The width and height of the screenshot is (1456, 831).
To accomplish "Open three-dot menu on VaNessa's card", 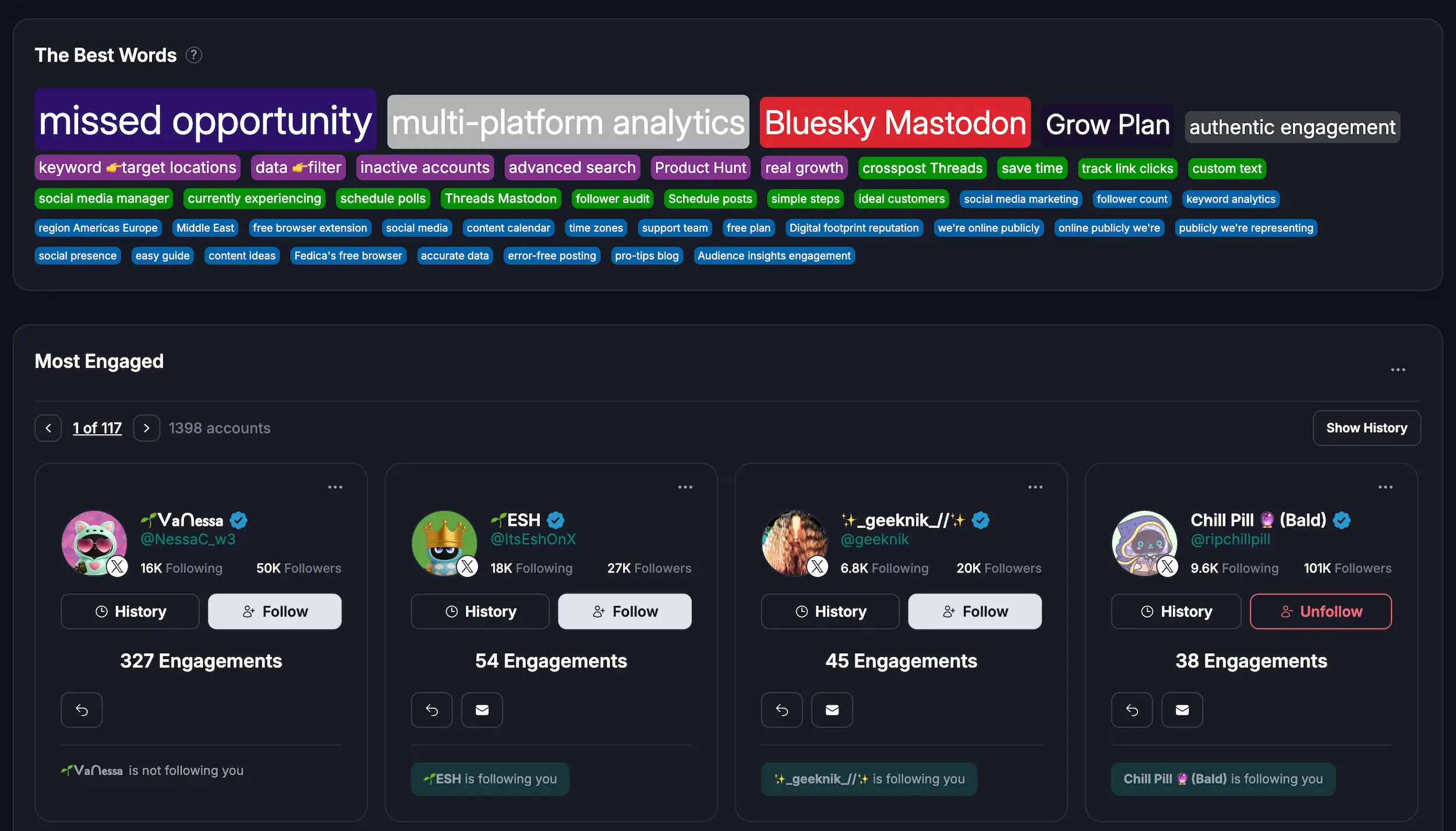I will coord(335,487).
